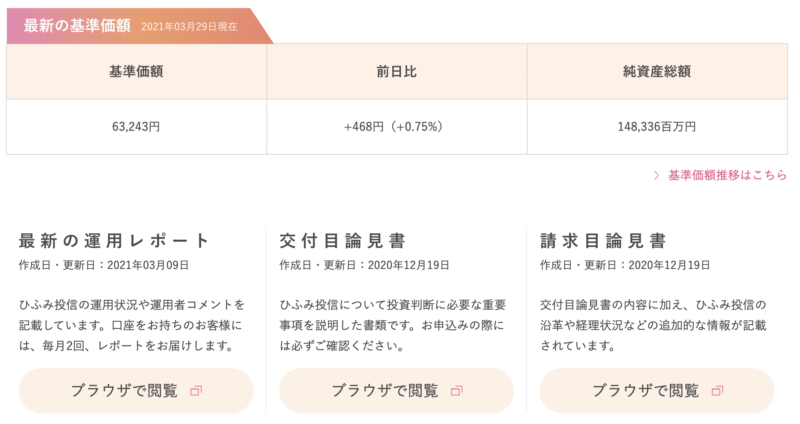Image resolution: width=800 pixels, height=424 pixels.
Task: Click chevron arrow beside 基準価額推移はこちら
Action: [657, 176]
